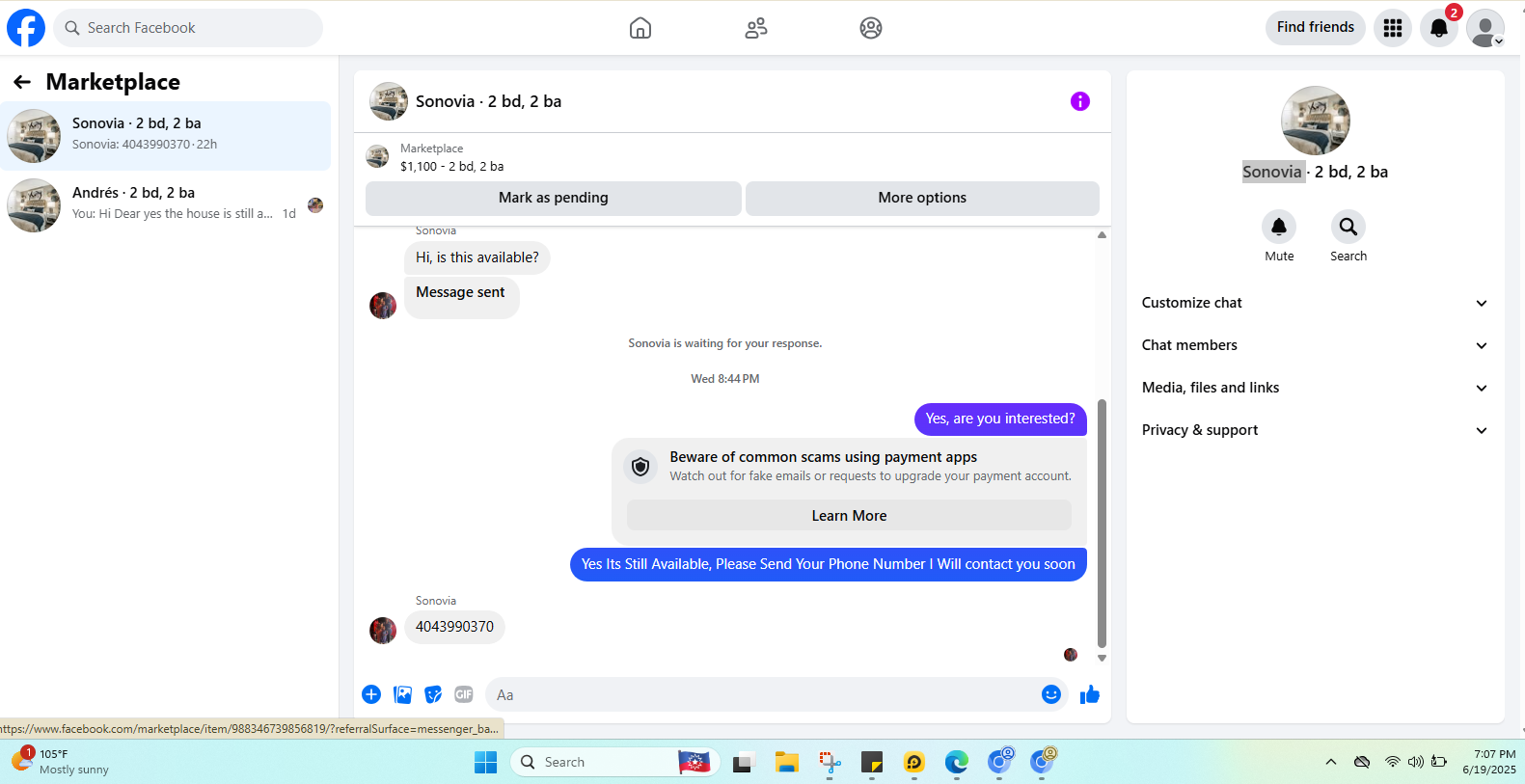Open File Explorer from taskbar
Viewport: 1525px width, 784px height.
click(786, 762)
